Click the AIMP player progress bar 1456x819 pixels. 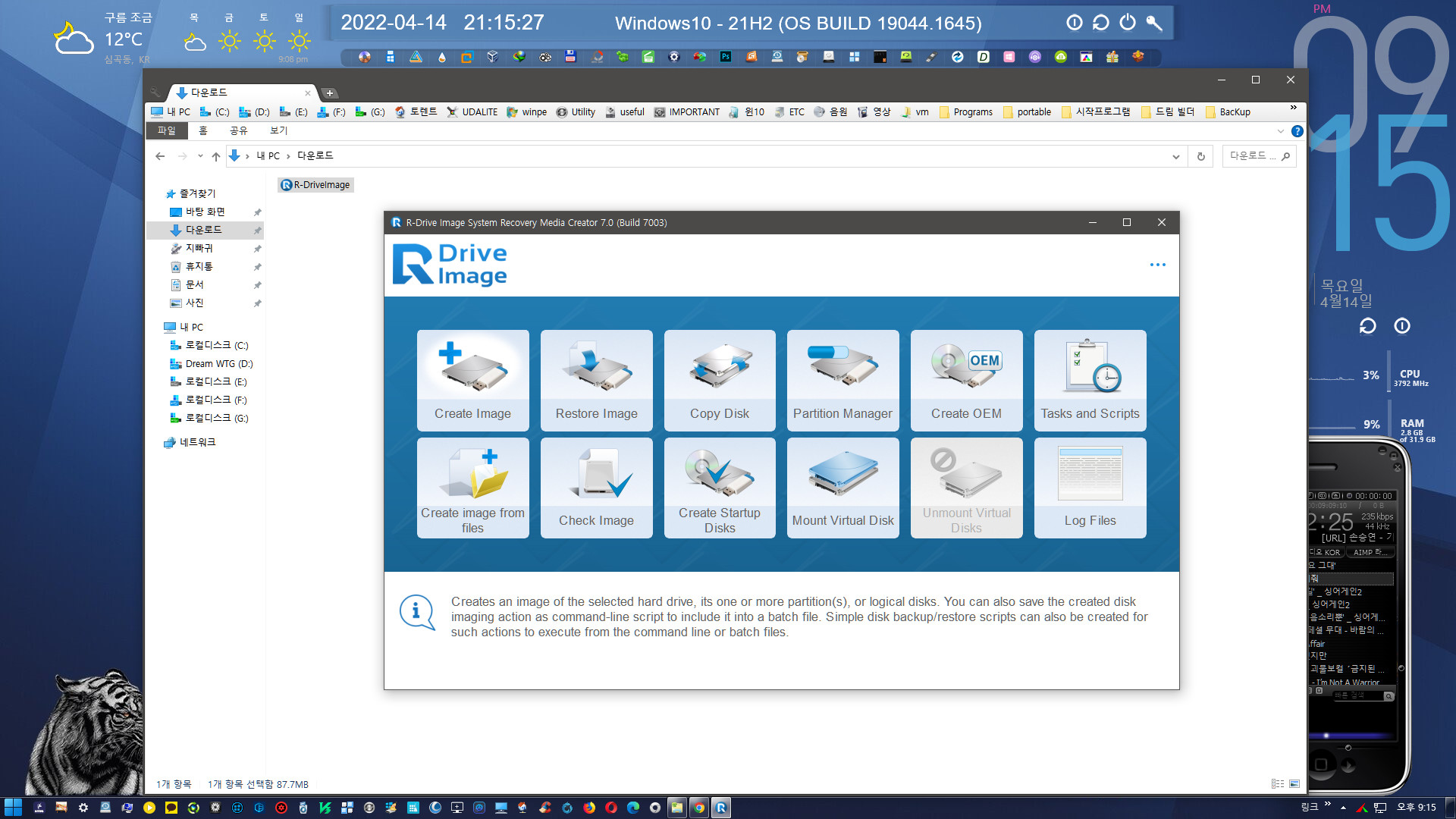tap(1353, 736)
